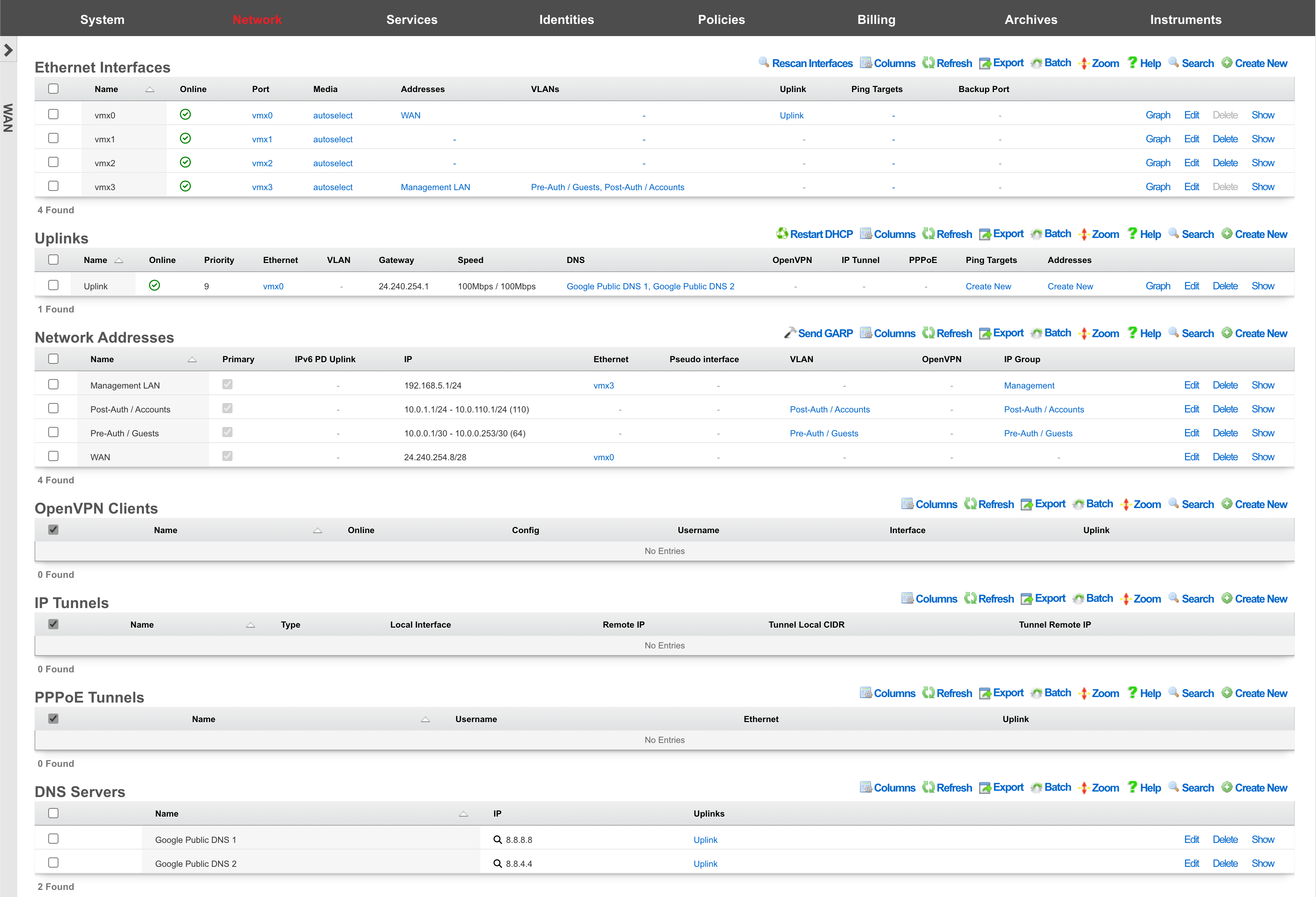1316x897 pixels.
Task: Search within Network Addresses
Action: coord(1191,333)
